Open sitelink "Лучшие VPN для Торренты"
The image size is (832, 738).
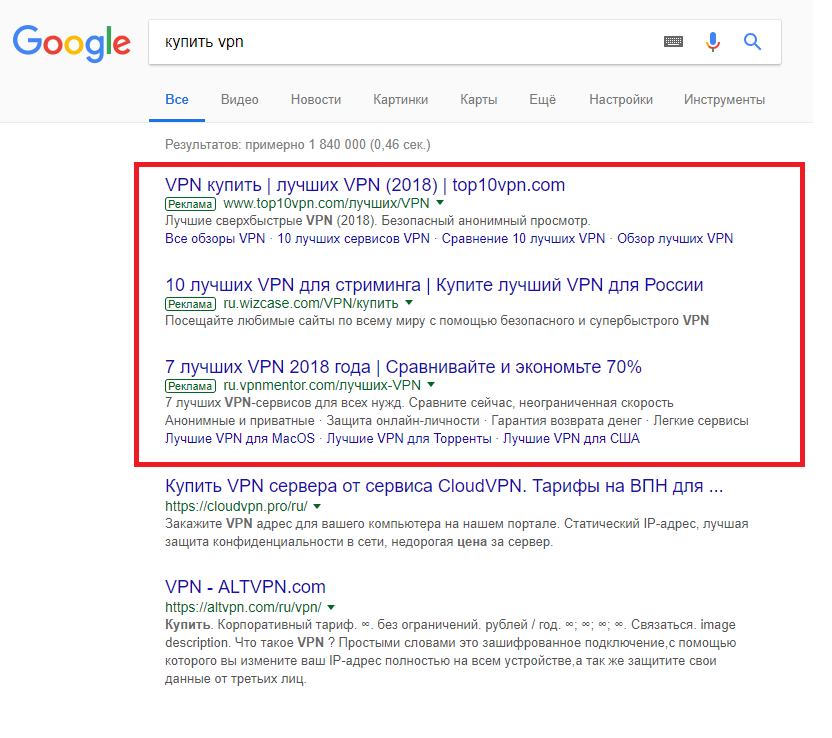tap(409, 439)
